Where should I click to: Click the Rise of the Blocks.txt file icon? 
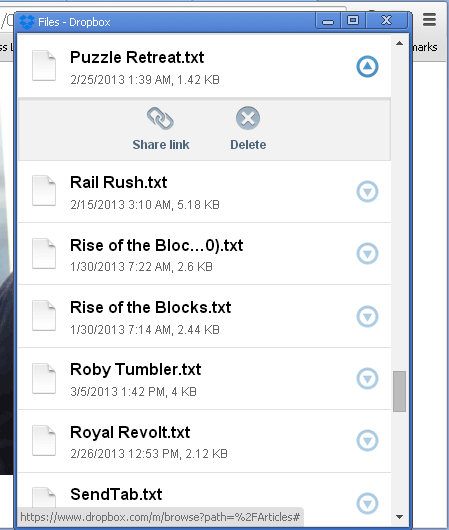(x=44, y=316)
